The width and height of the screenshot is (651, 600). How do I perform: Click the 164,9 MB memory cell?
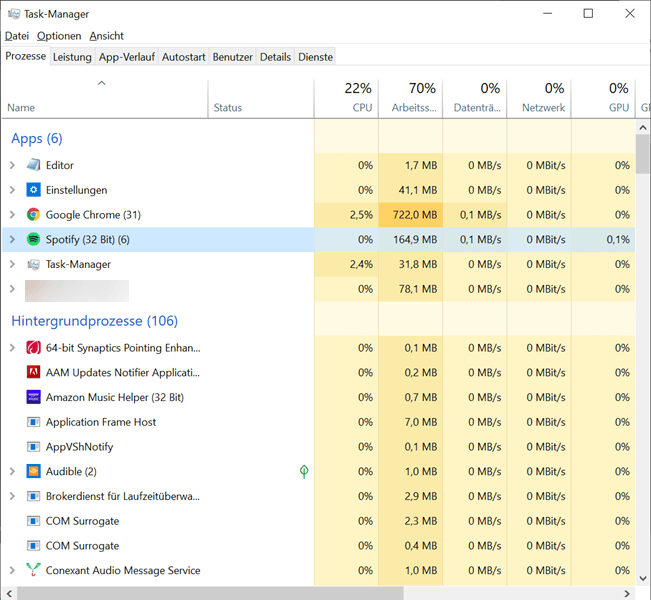tap(411, 240)
